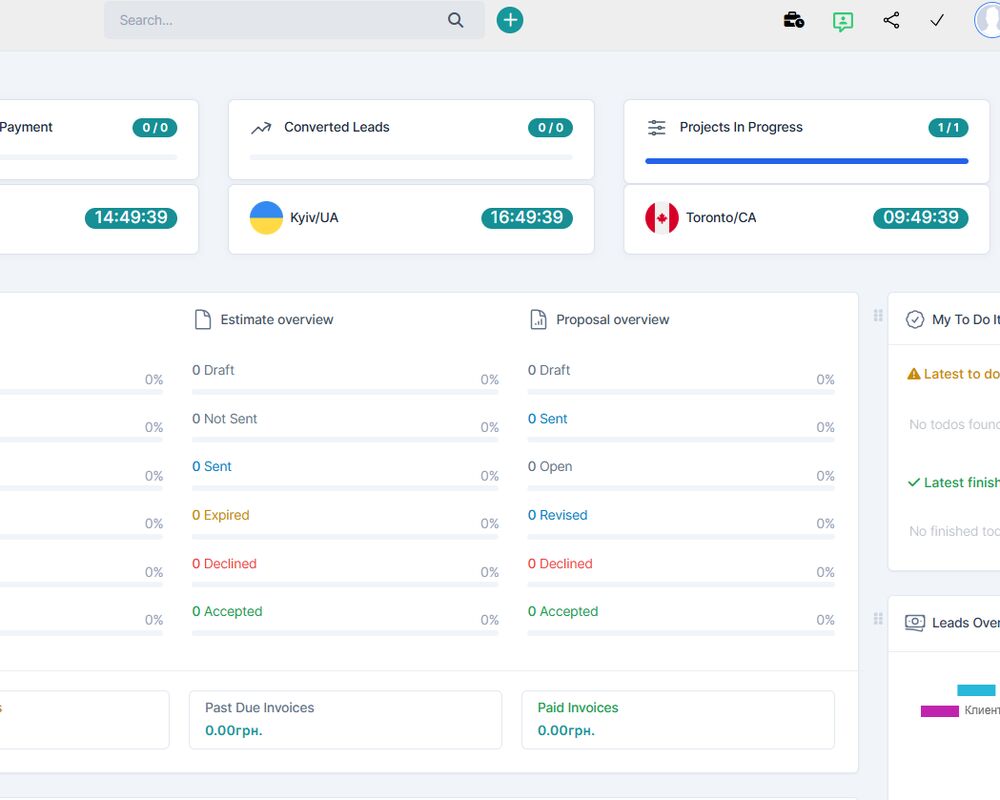Image resolution: width=1000 pixels, height=800 pixels.
Task: Click the Canadian flag on Toronto clock widget
Action: tap(661, 217)
